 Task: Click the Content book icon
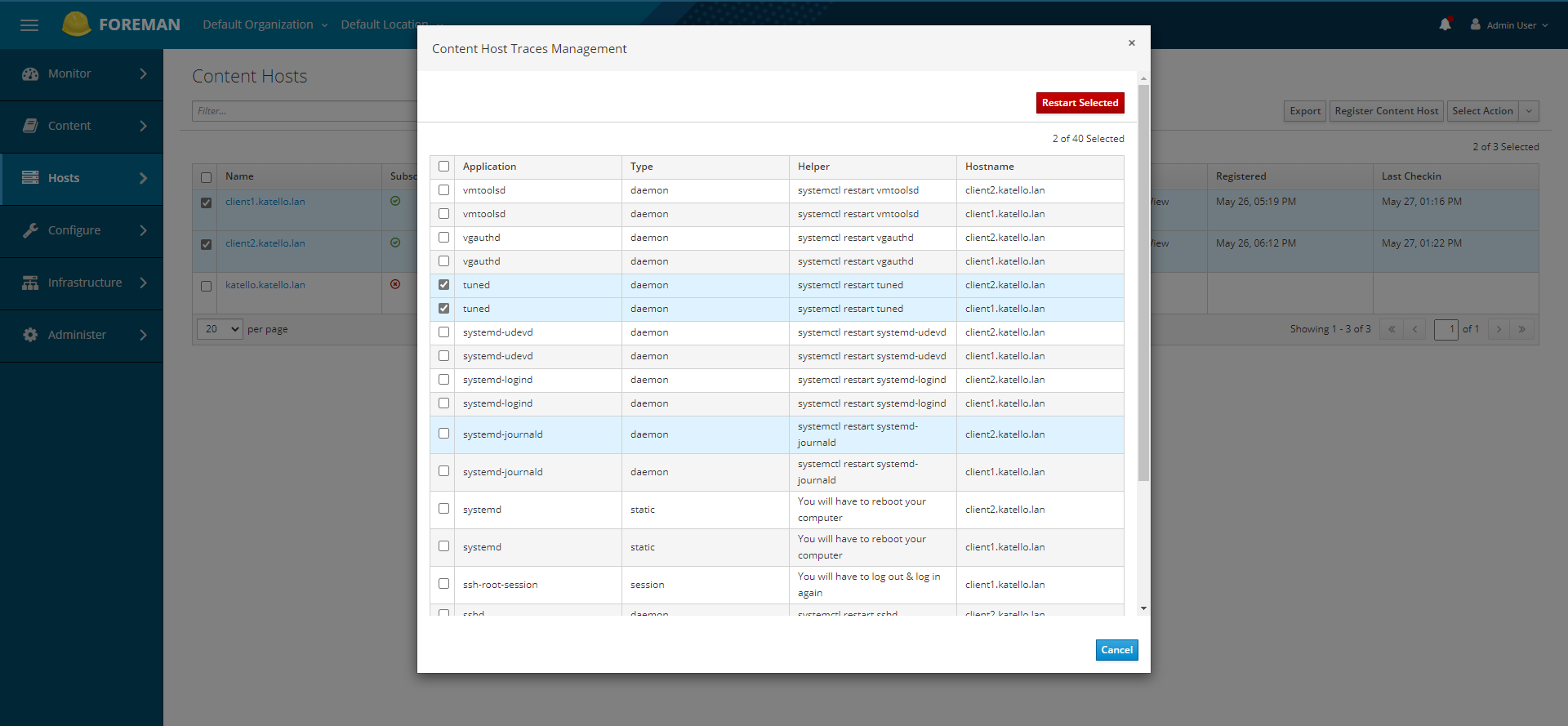pos(30,126)
